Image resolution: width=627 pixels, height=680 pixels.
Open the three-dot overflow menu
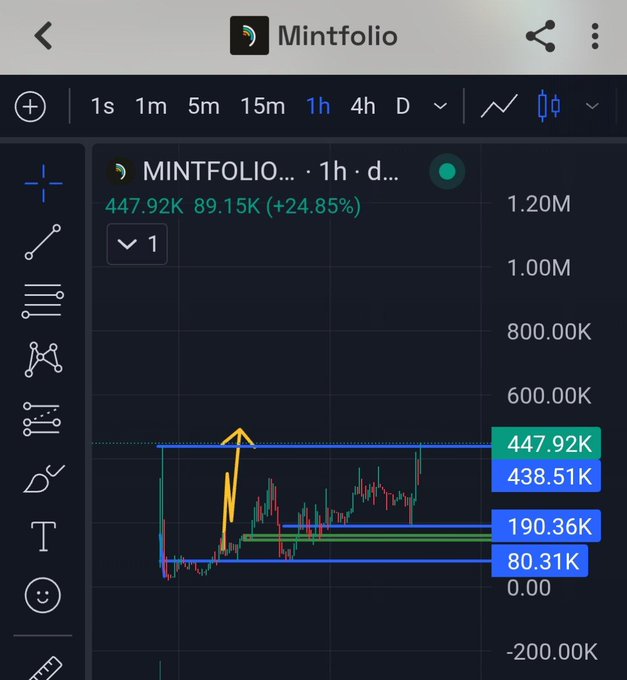[595, 36]
